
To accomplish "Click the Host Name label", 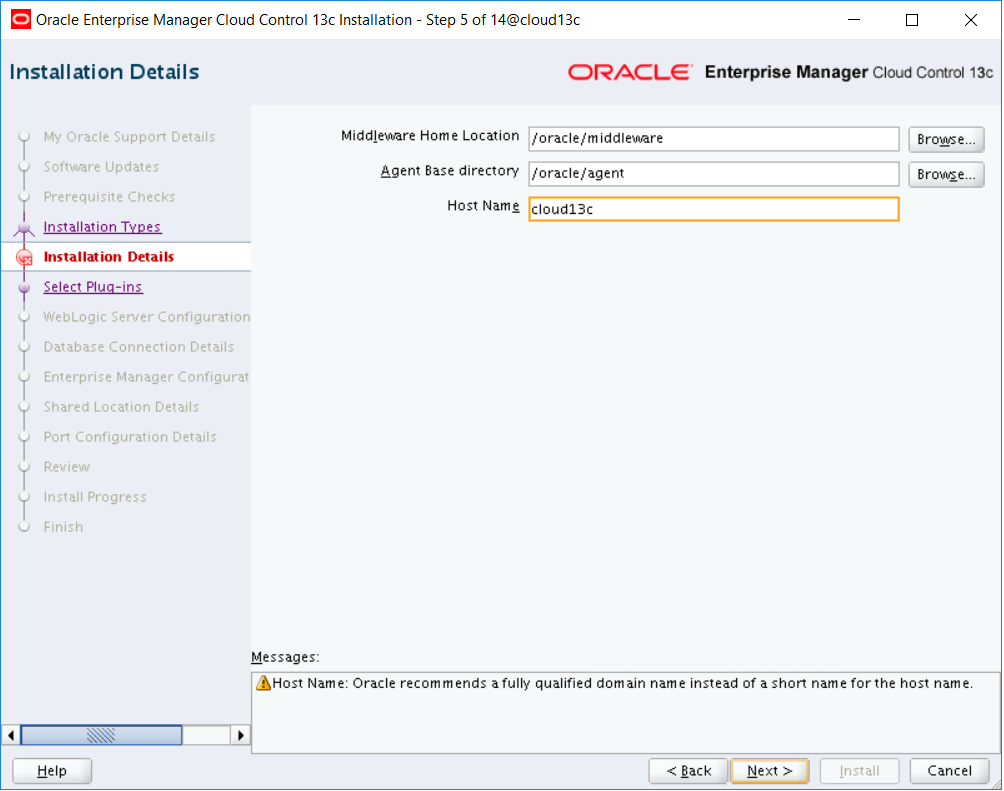I will tap(483, 206).
